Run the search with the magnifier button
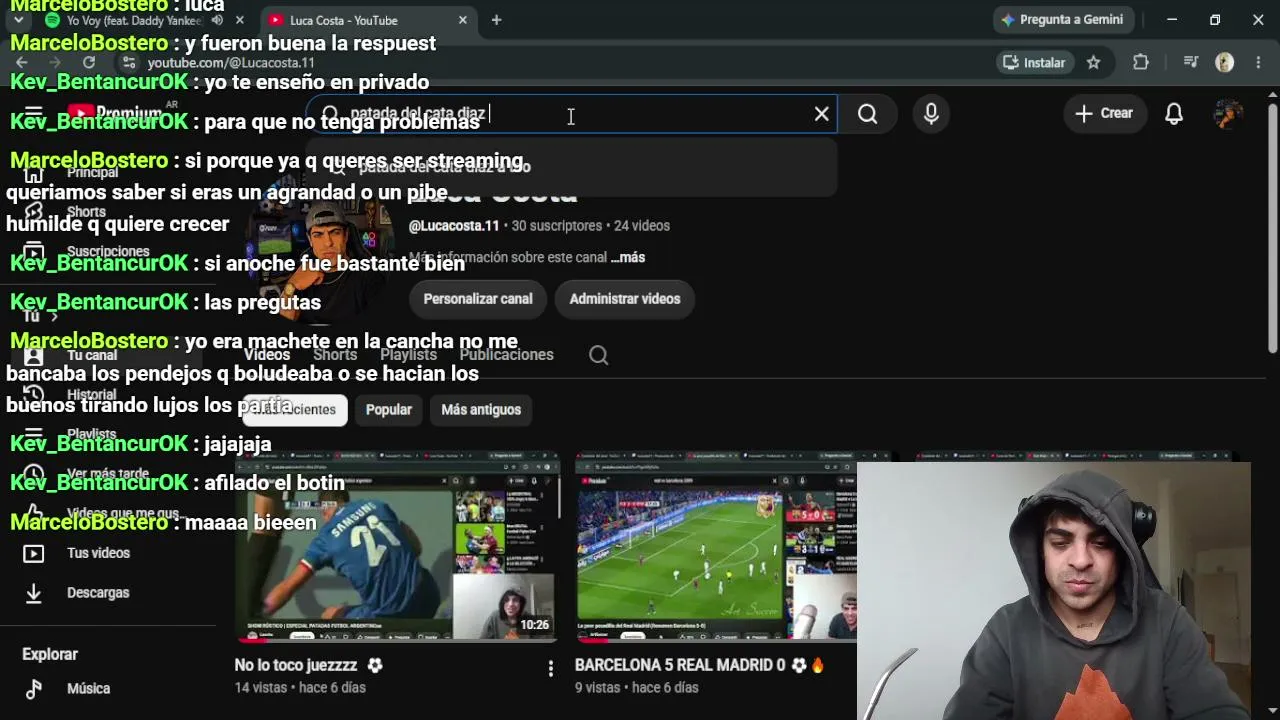This screenshot has height=720, width=1280. pyautogui.click(x=868, y=114)
